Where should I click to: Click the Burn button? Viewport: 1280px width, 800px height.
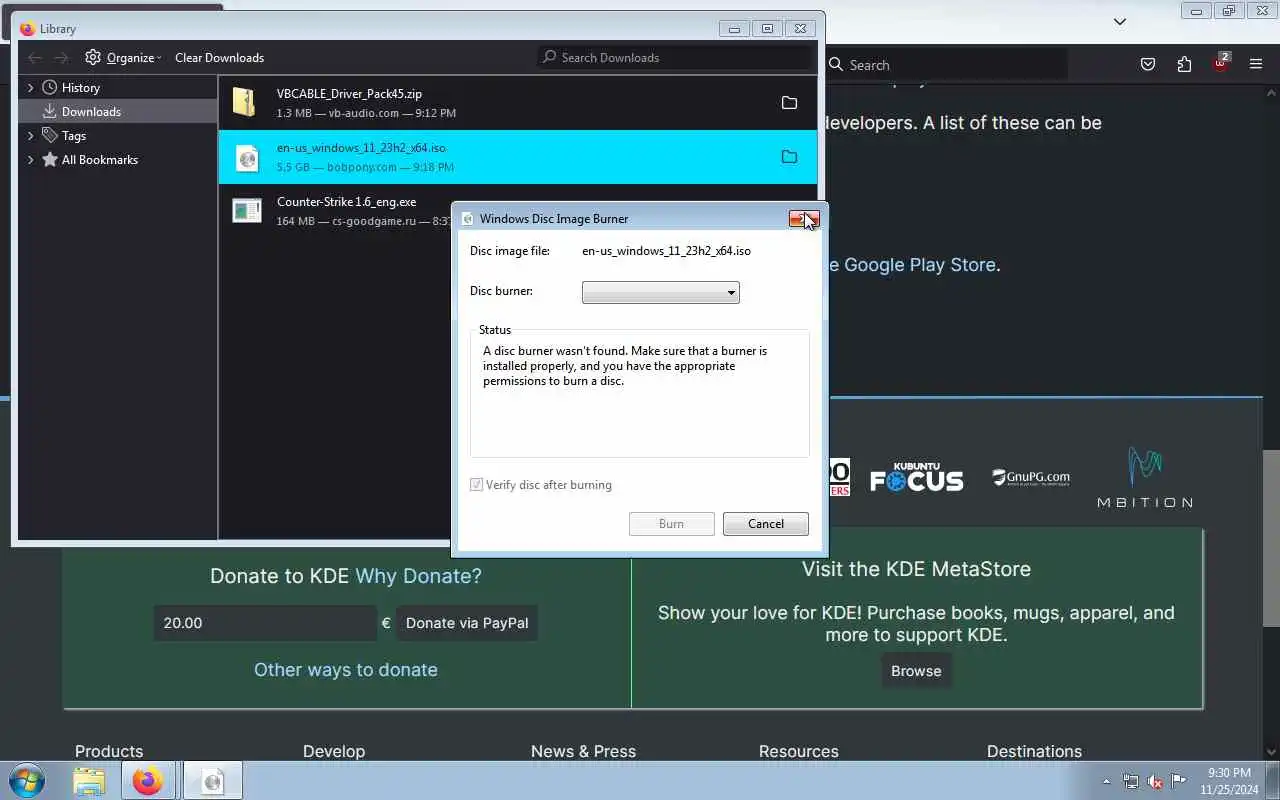pyautogui.click(x=671, y=524)
